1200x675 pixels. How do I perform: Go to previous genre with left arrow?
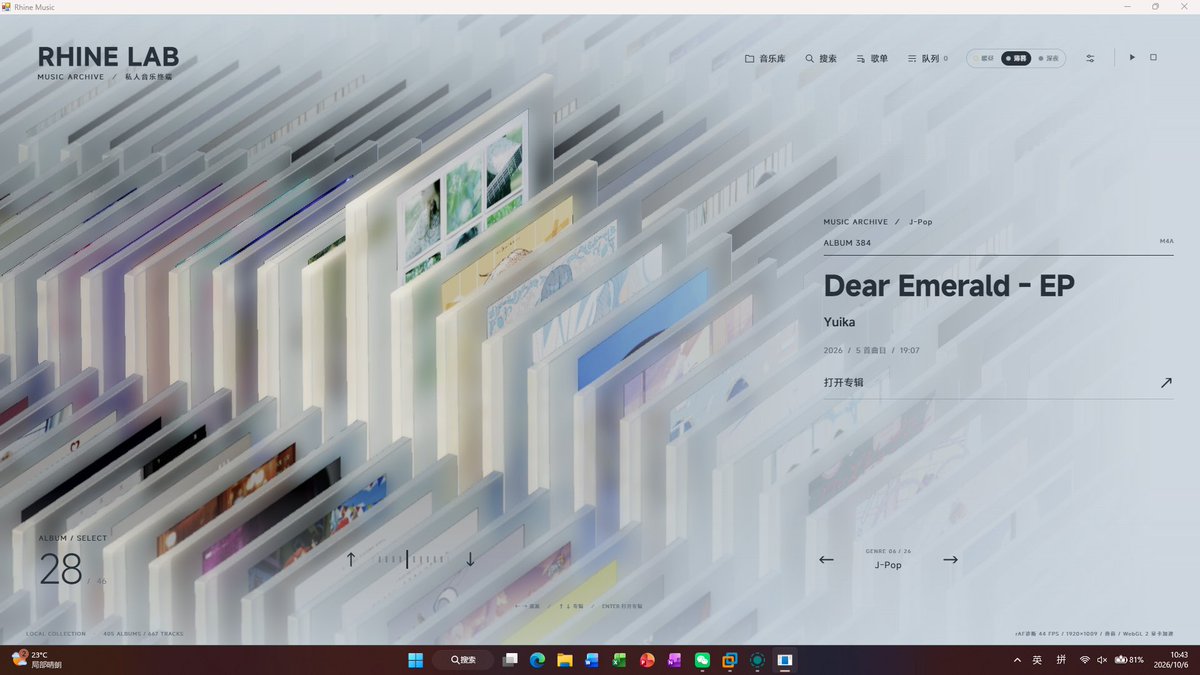pyautogui.click(x=826, y=560)
